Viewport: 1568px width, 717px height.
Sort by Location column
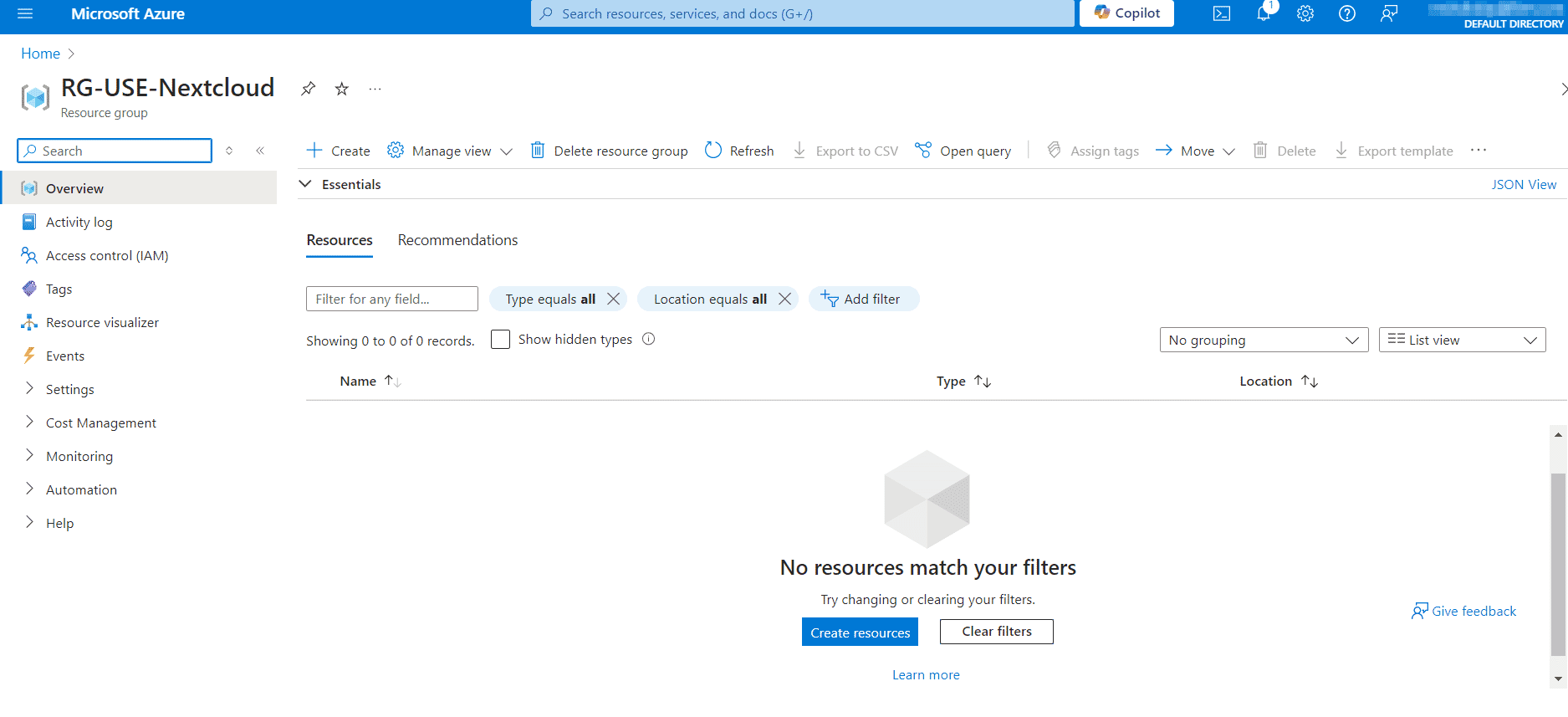click(1279, 381)
